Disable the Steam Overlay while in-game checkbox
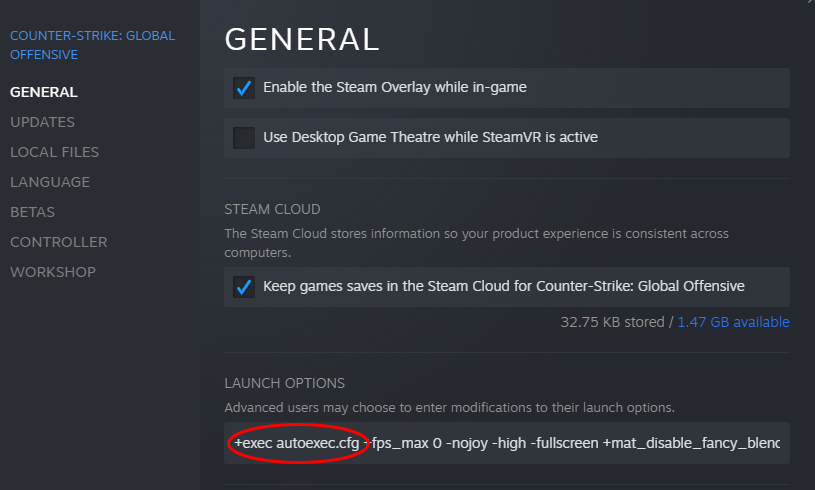815x490 pixels. 244,88
